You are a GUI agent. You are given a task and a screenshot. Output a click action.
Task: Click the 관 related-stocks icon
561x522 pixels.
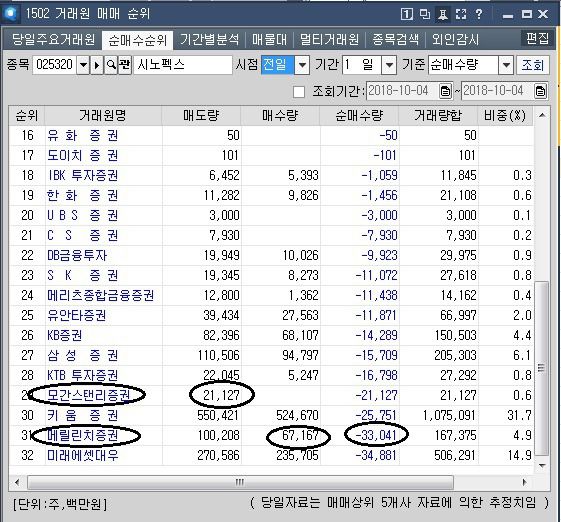[x=125, y=65]
